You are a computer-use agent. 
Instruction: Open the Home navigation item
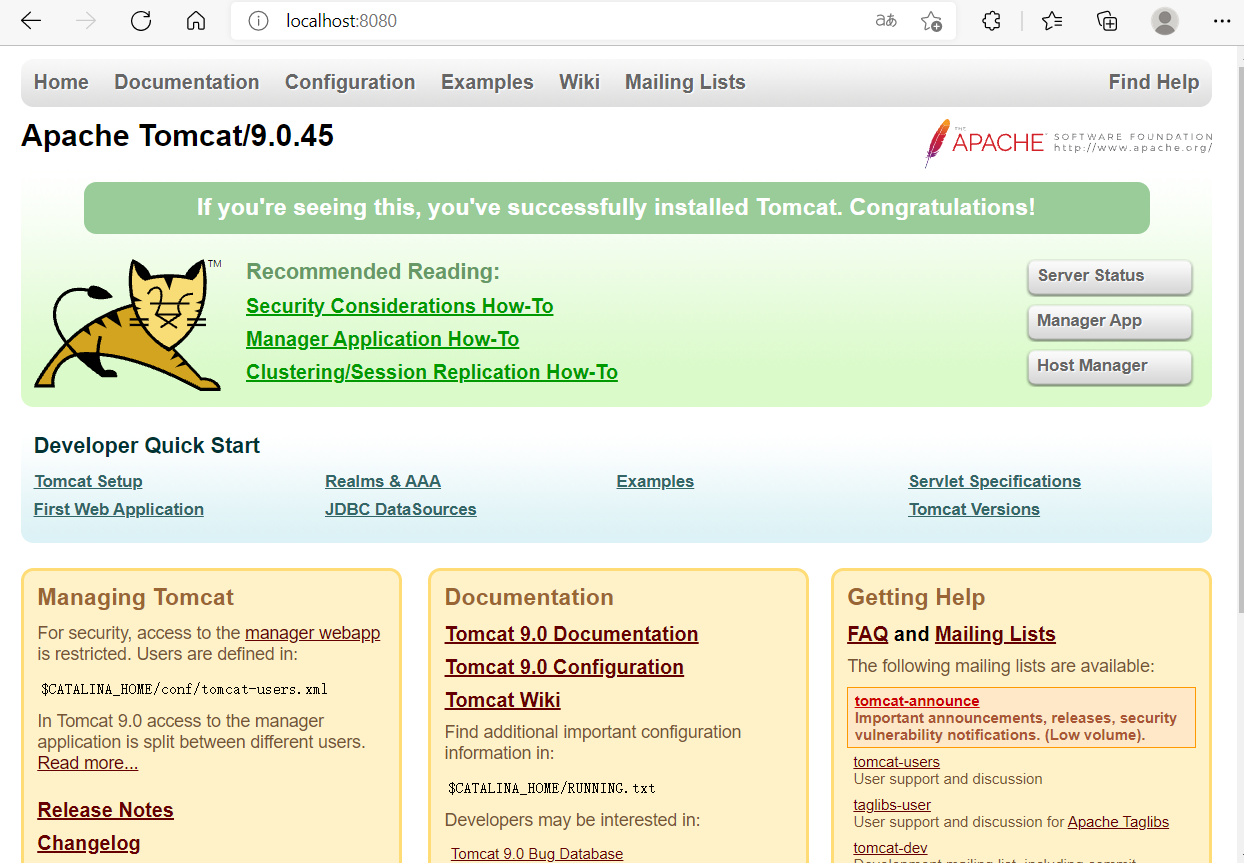point(61,83)
